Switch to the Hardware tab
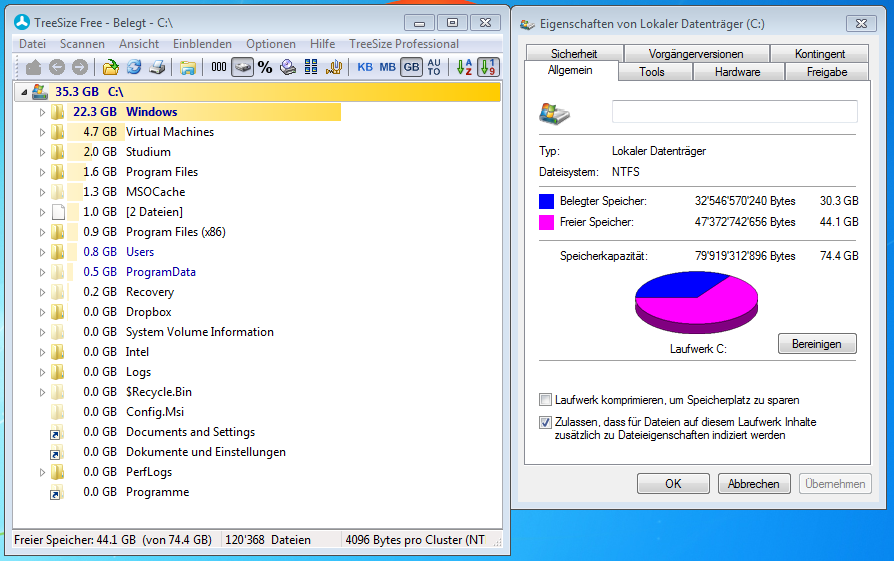The height and width of the screenshot is (561, 894). click(x=737, y=72)
